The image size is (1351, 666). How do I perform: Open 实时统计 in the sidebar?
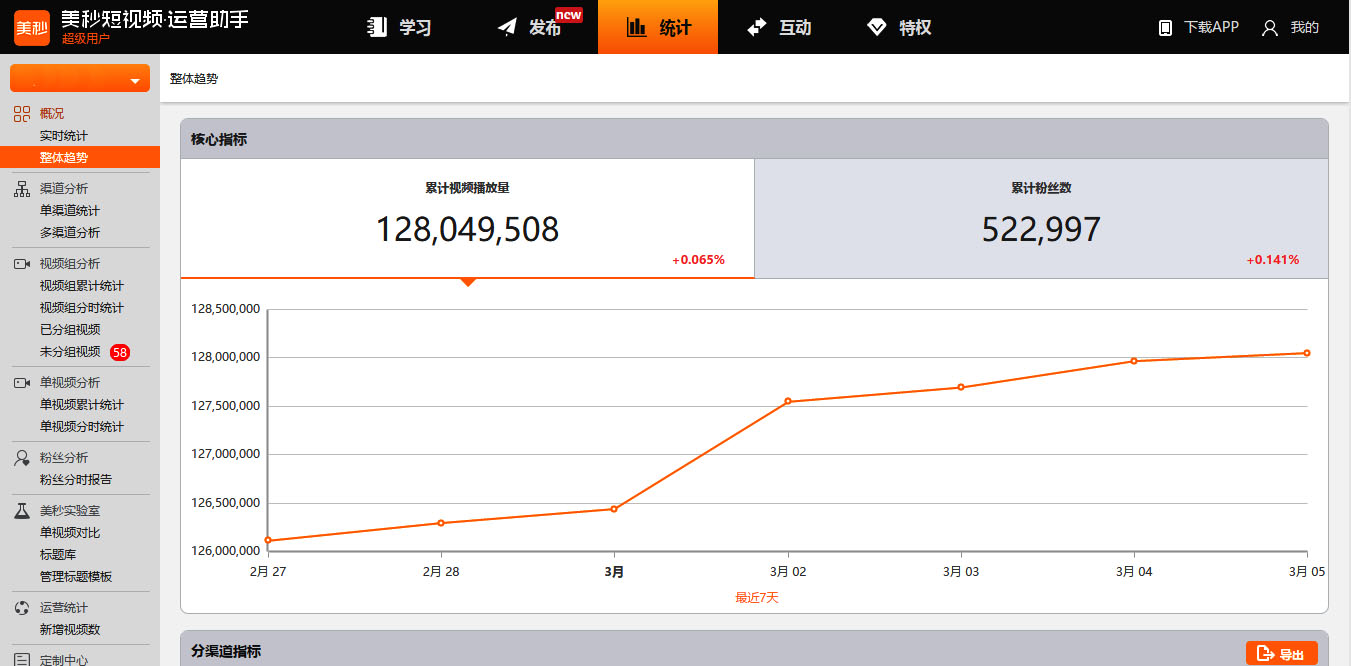click(x=64, y=136)
